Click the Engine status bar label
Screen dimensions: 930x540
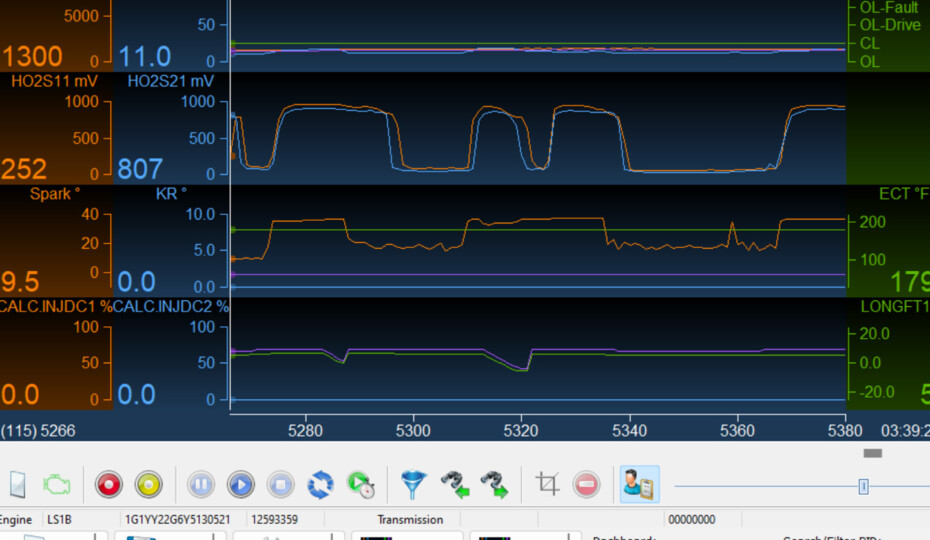click(16, 520)
